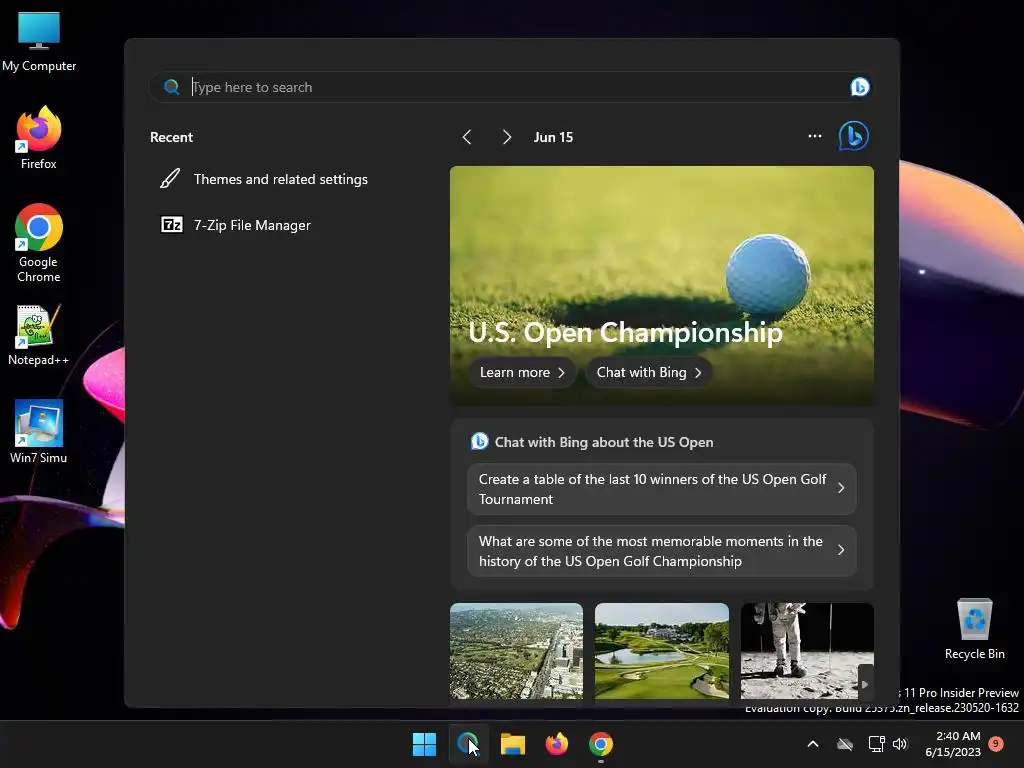
Task: Go to previous day's highlight
Action: tap(466, 137)
